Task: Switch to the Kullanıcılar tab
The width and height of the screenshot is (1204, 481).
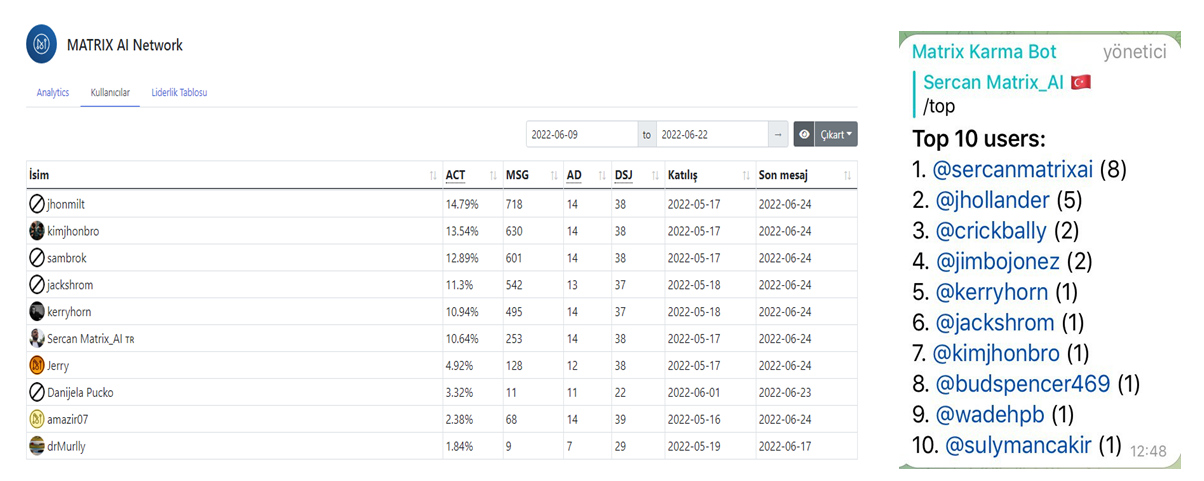Action: coord(109,93)
